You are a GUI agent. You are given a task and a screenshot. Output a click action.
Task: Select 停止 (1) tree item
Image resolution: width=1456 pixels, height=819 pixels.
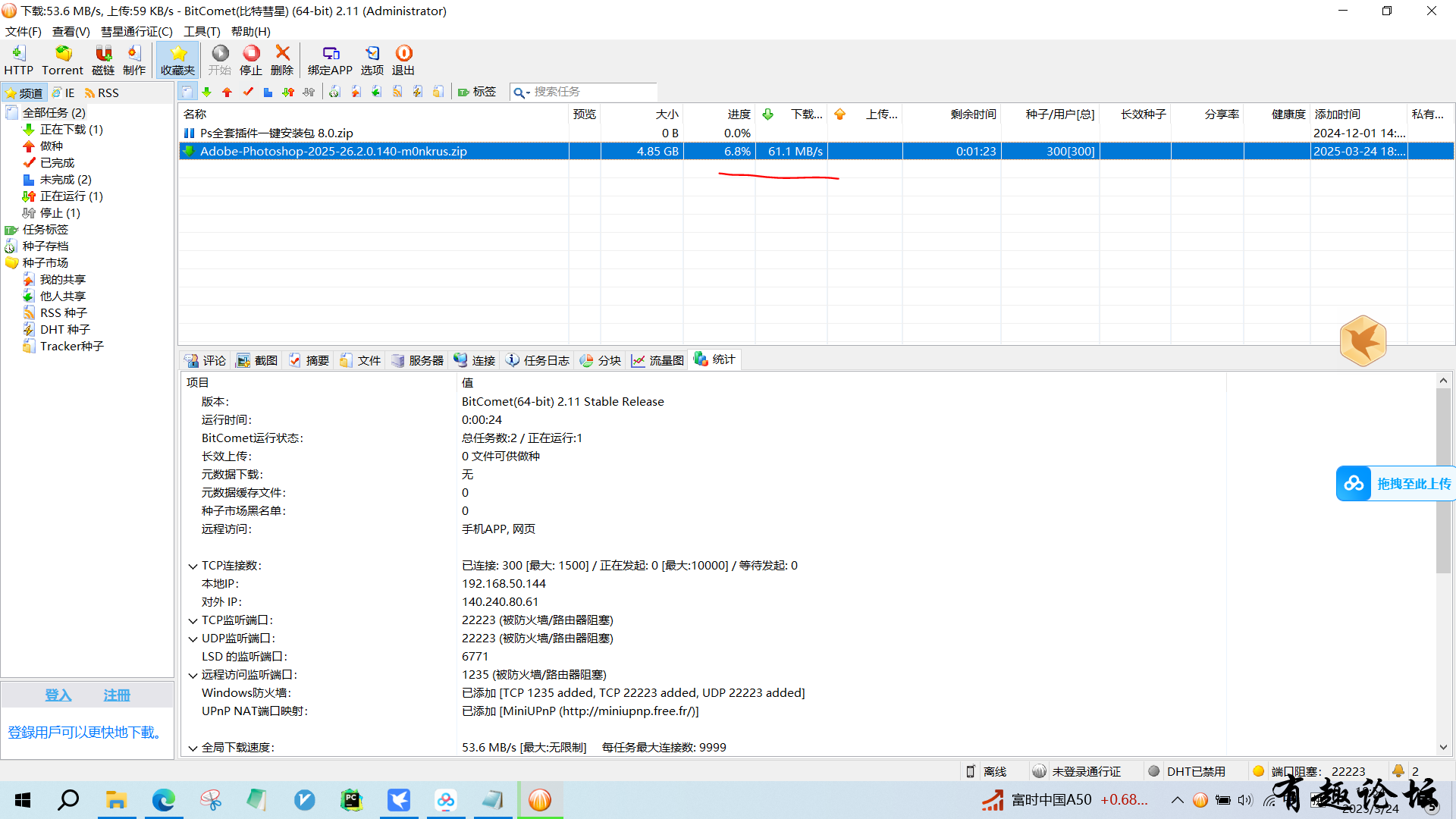[x=60, y=212]
